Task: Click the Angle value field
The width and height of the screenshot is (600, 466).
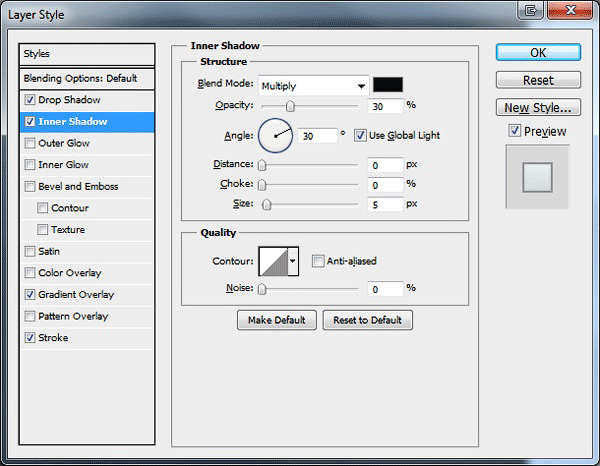Action: point(318,136)
